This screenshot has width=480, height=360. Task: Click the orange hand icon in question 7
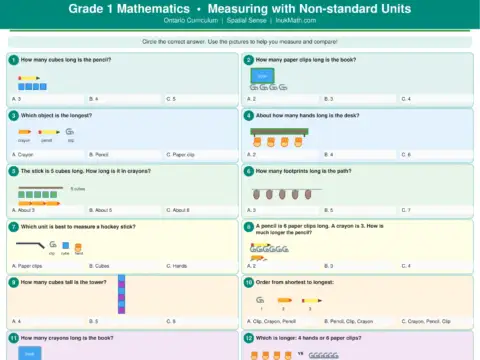tap(78, 247)
